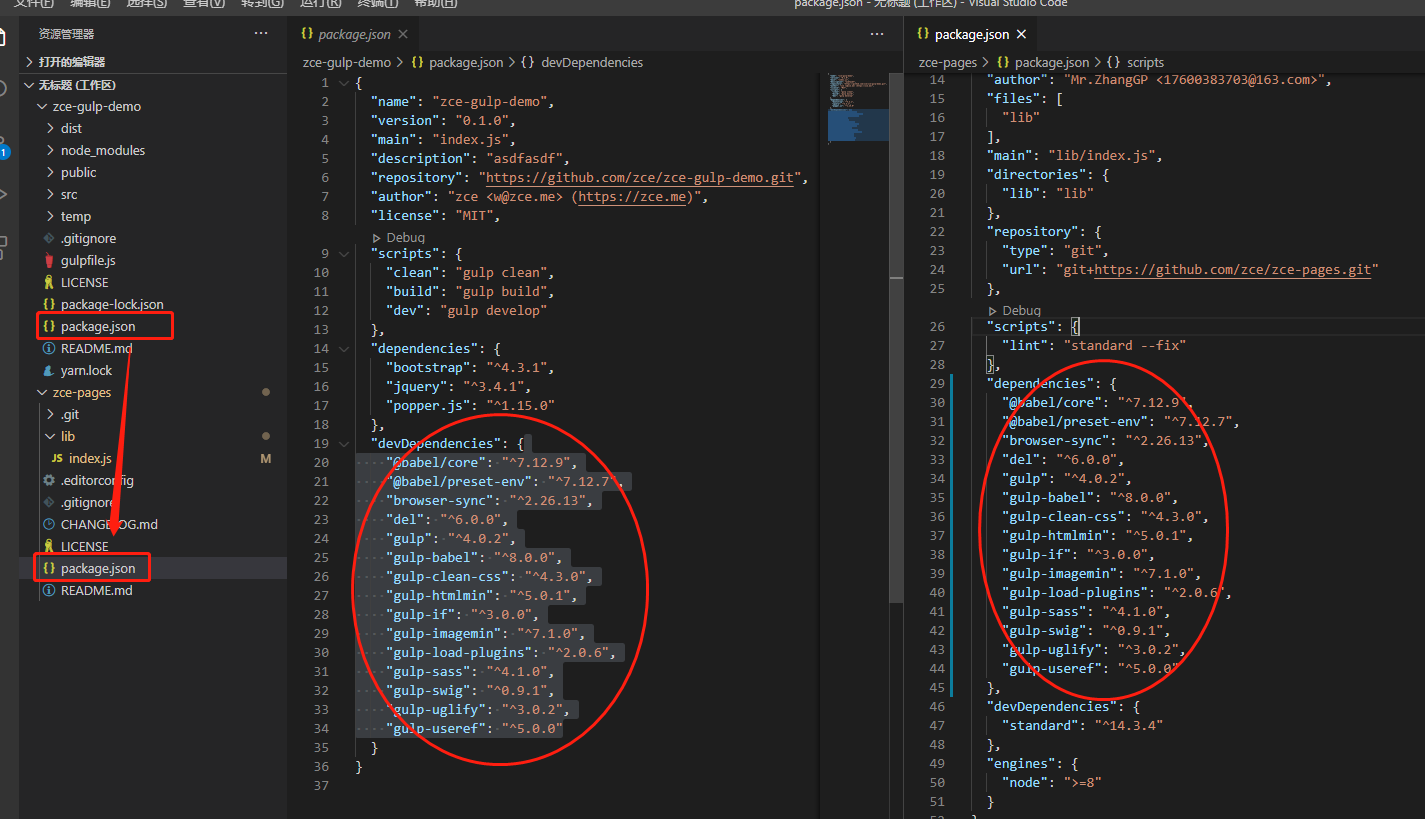Expand the src folder

point(51,194)
